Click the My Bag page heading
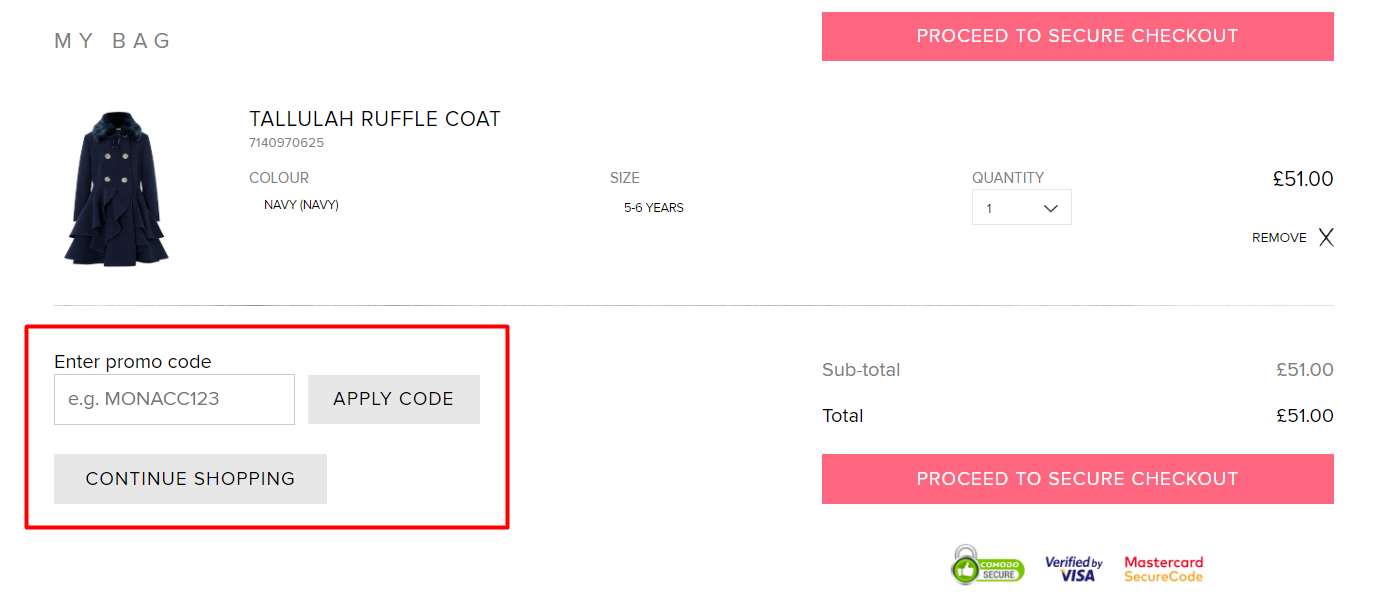1381x605 pixels. (x=112, y=40)
